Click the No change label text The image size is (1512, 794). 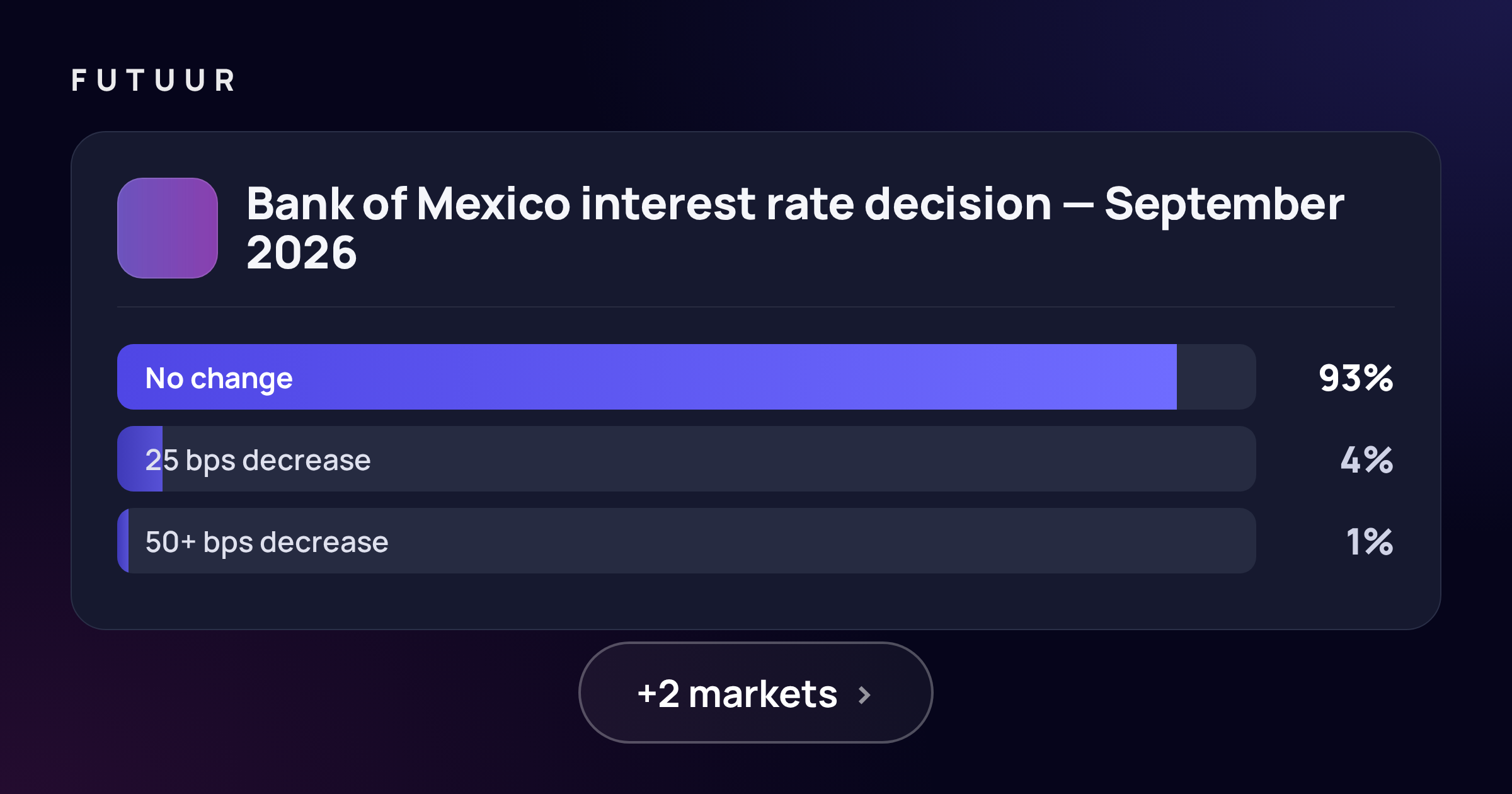(219, 378)
